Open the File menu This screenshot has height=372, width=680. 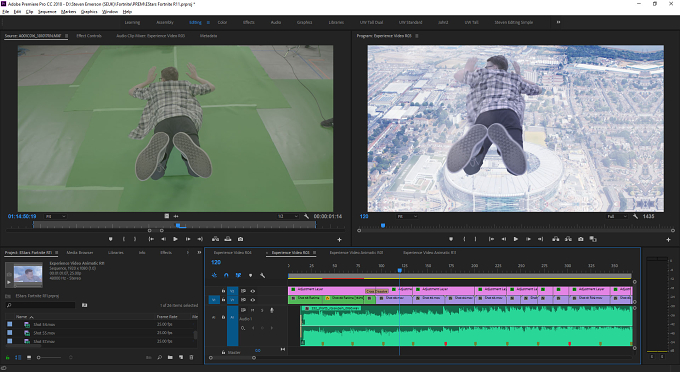click(x=6, y=12)
